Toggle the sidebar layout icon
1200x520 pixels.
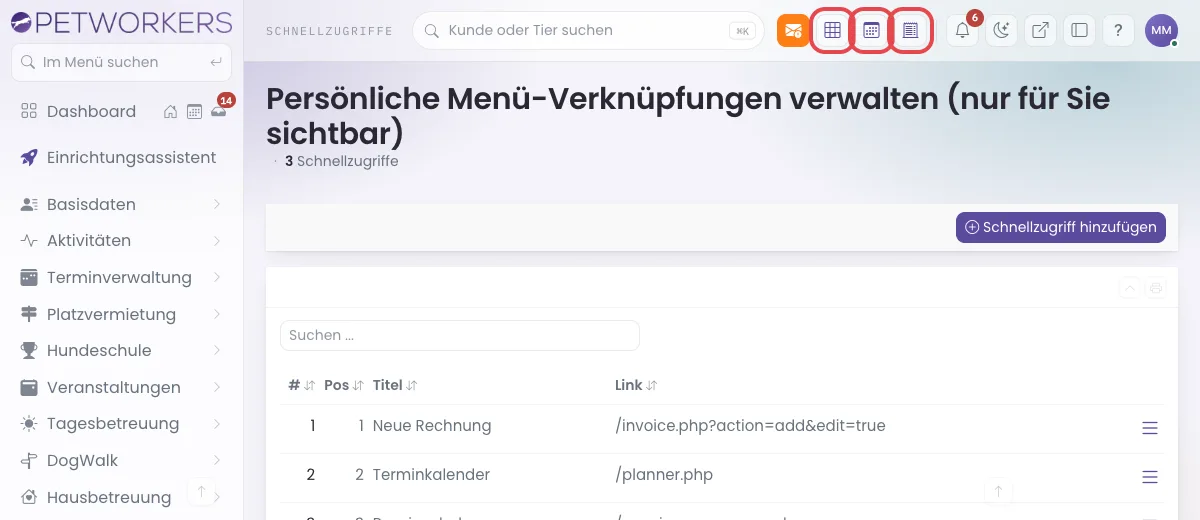point(1079,30)
